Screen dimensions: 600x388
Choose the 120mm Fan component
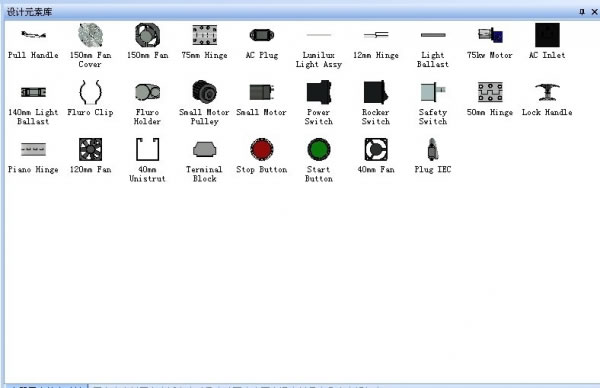90,149
